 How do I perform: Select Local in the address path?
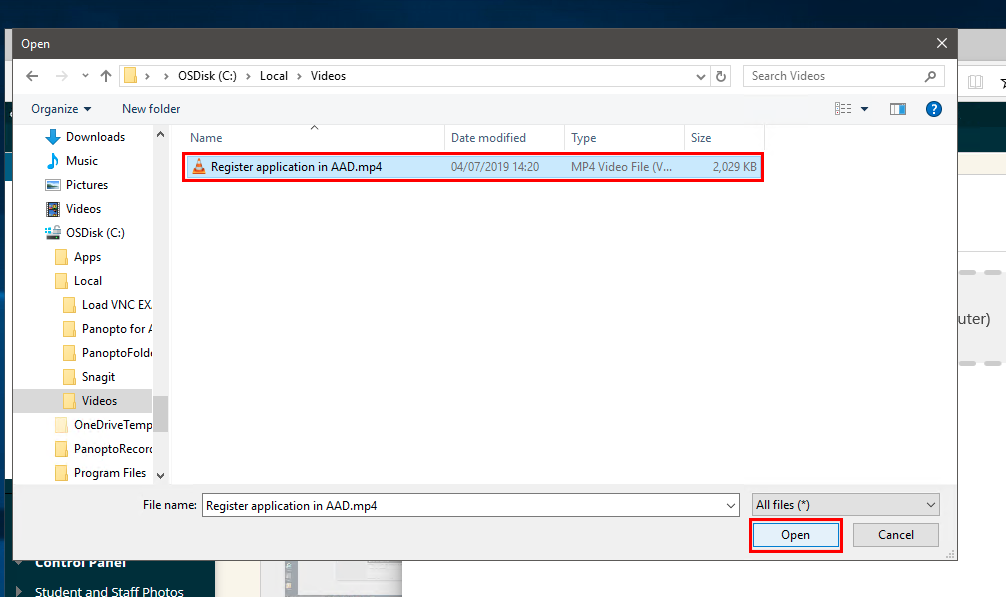(274, 76)
